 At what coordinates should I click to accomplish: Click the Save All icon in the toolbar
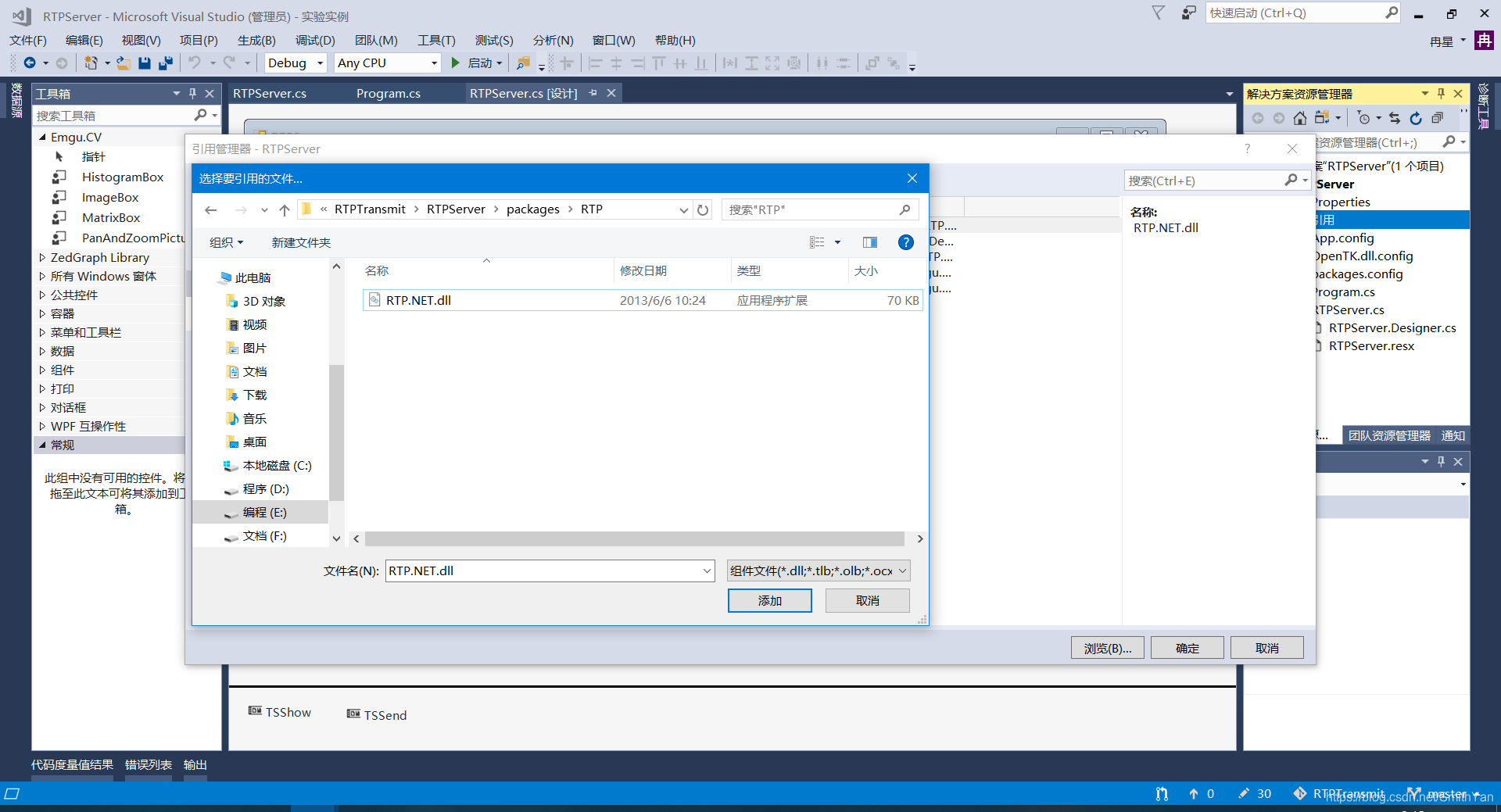(166, 63)
